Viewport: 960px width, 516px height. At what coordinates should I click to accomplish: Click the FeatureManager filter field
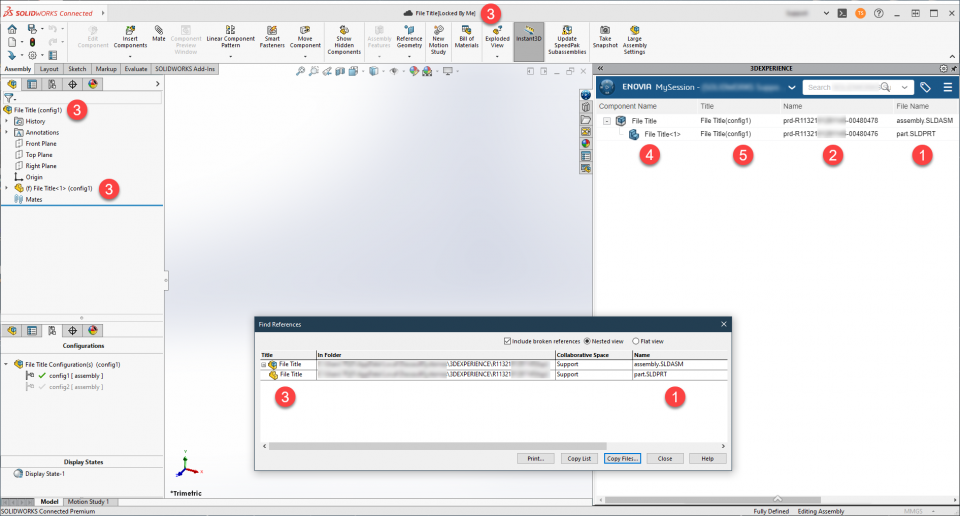[88, 97]
